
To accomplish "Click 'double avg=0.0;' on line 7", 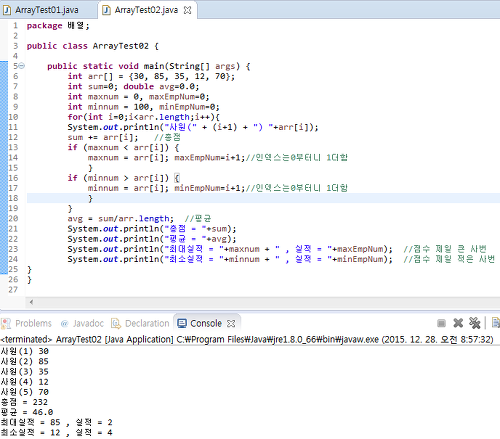I will (161, 86).
